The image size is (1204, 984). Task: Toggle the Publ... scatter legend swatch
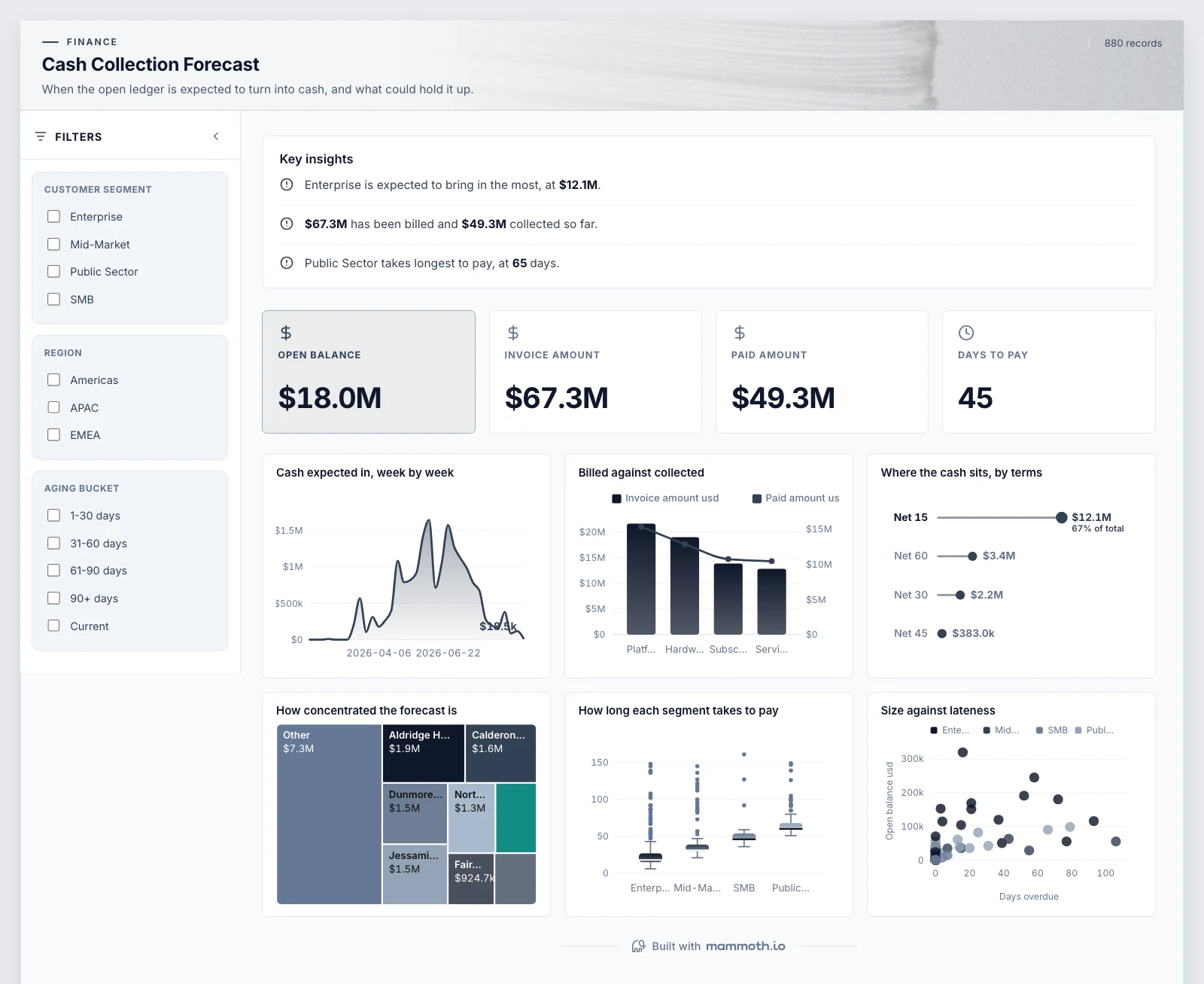(1078, 730)
